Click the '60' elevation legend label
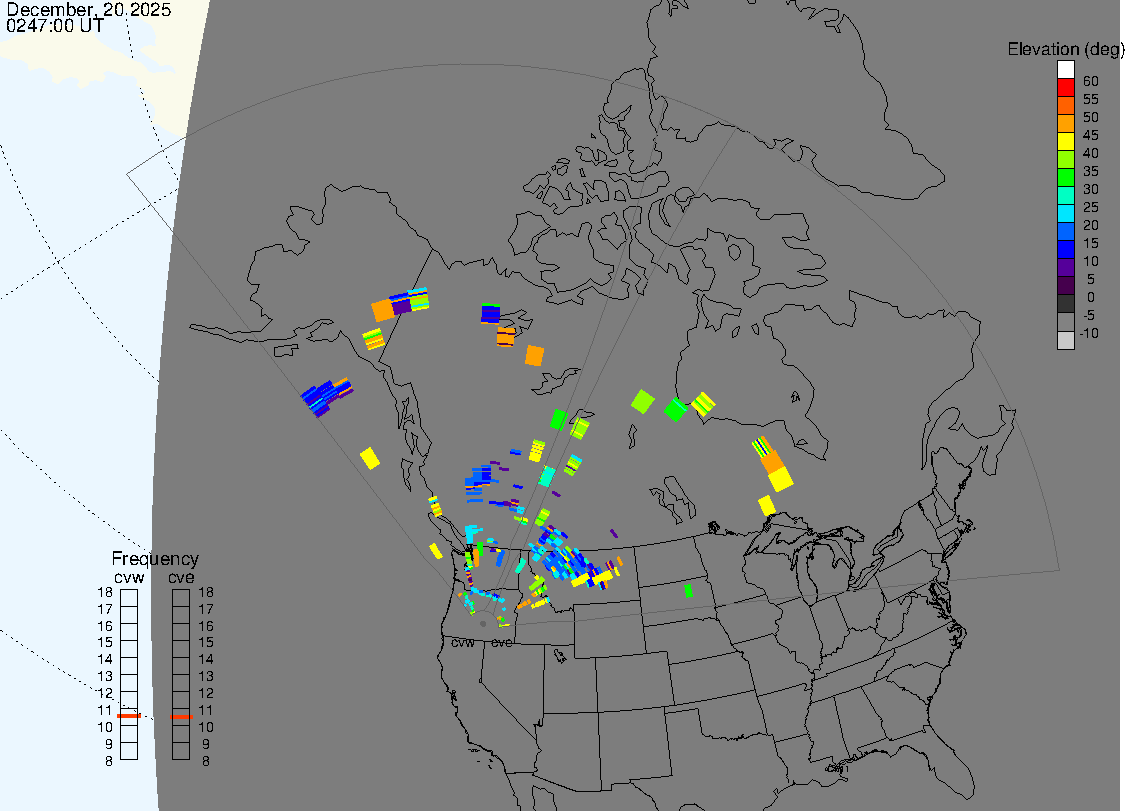 click(x=1091, y=81)
